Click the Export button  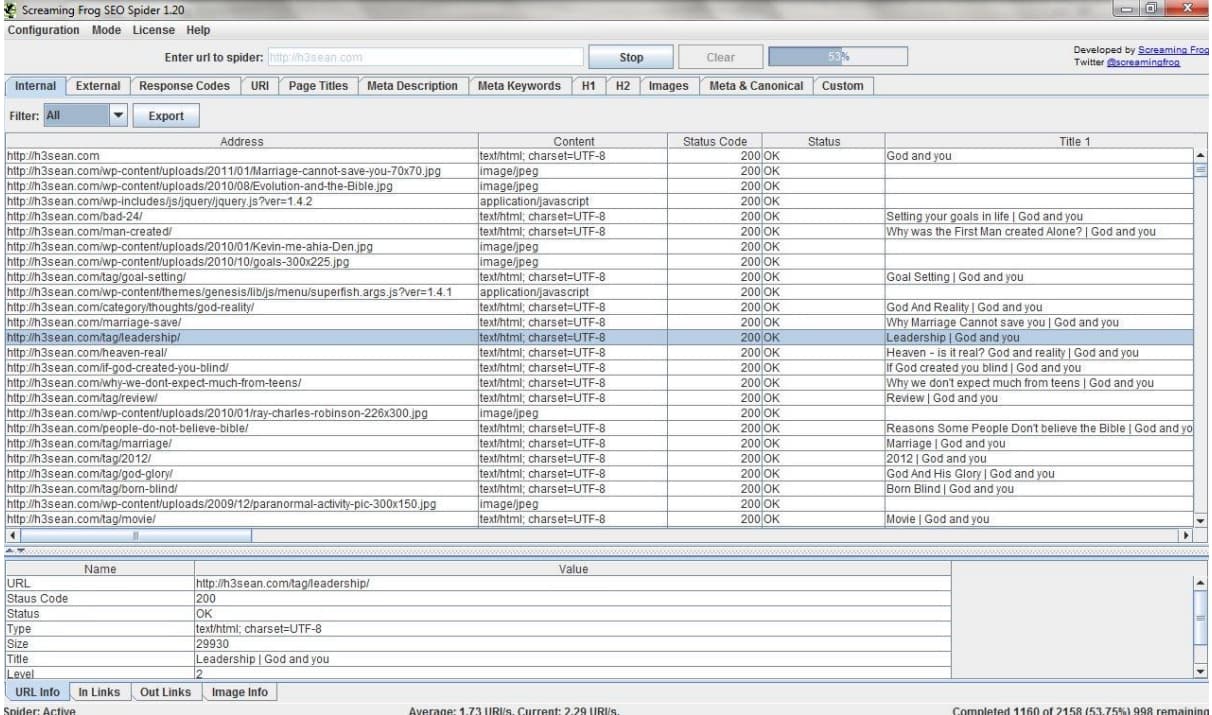(x=166, y=116)
